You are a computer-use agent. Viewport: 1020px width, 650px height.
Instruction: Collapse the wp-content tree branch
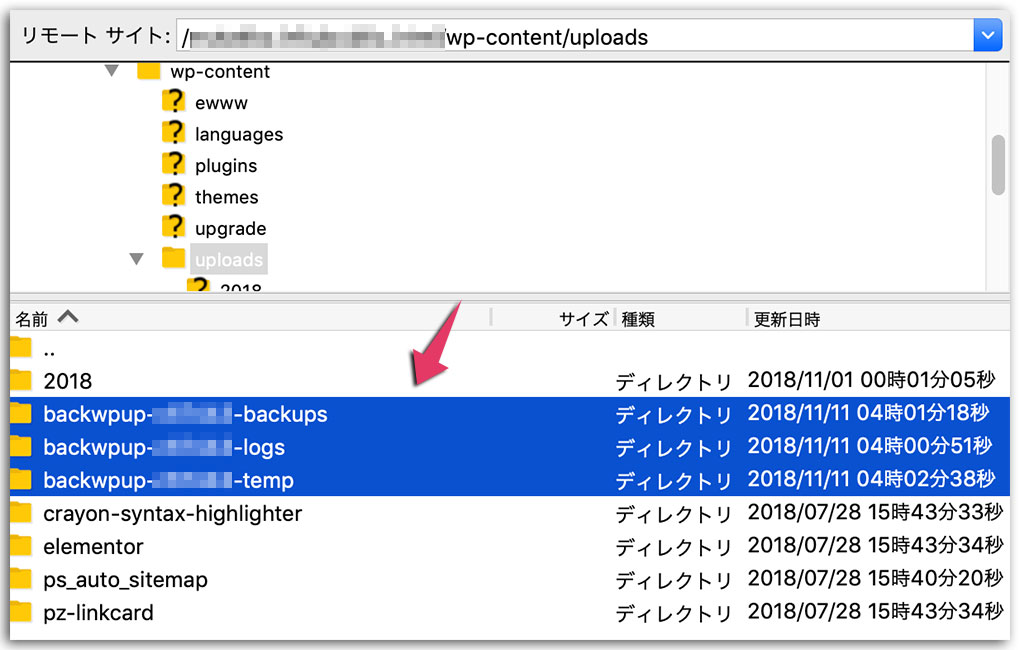(x=110, y=71)
